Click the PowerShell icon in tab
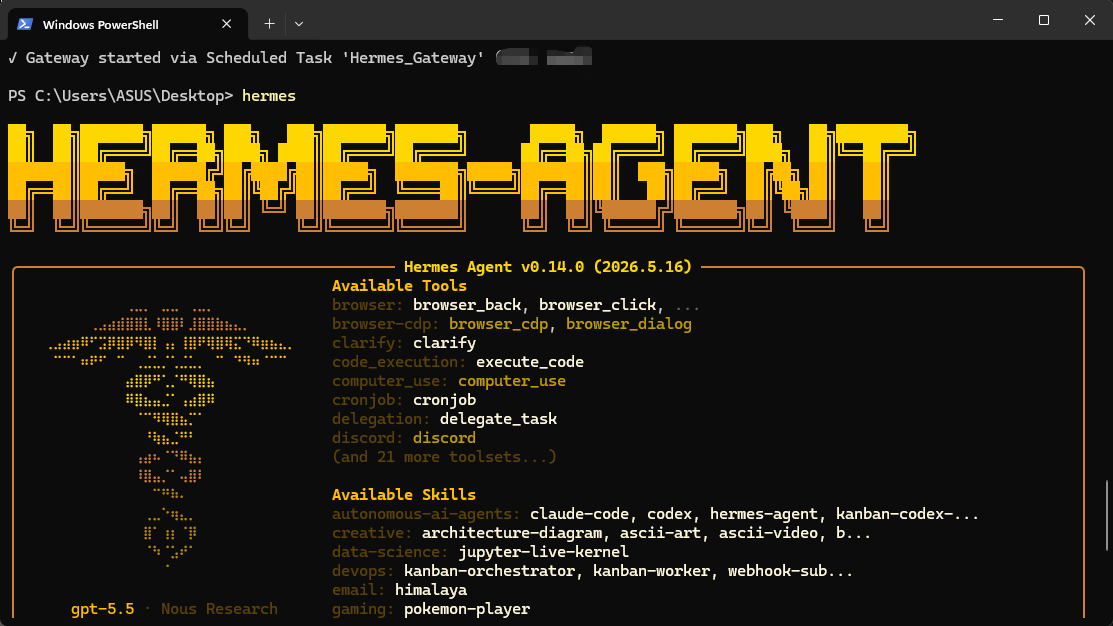 pyautogui.click(x=25, y=24)
